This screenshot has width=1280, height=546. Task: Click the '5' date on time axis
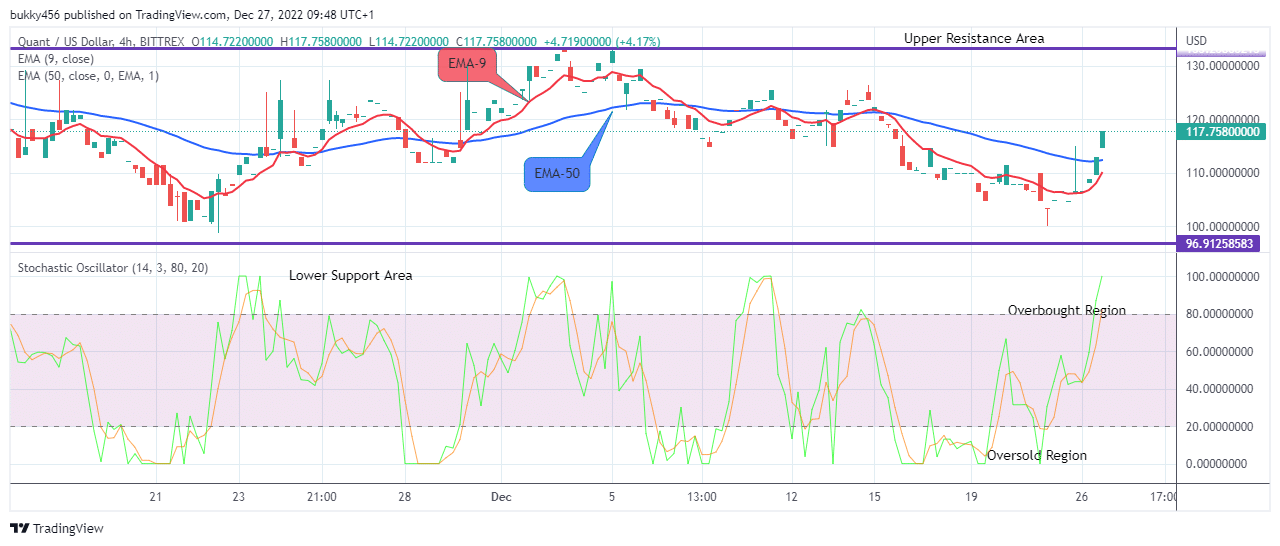point(612,496)
